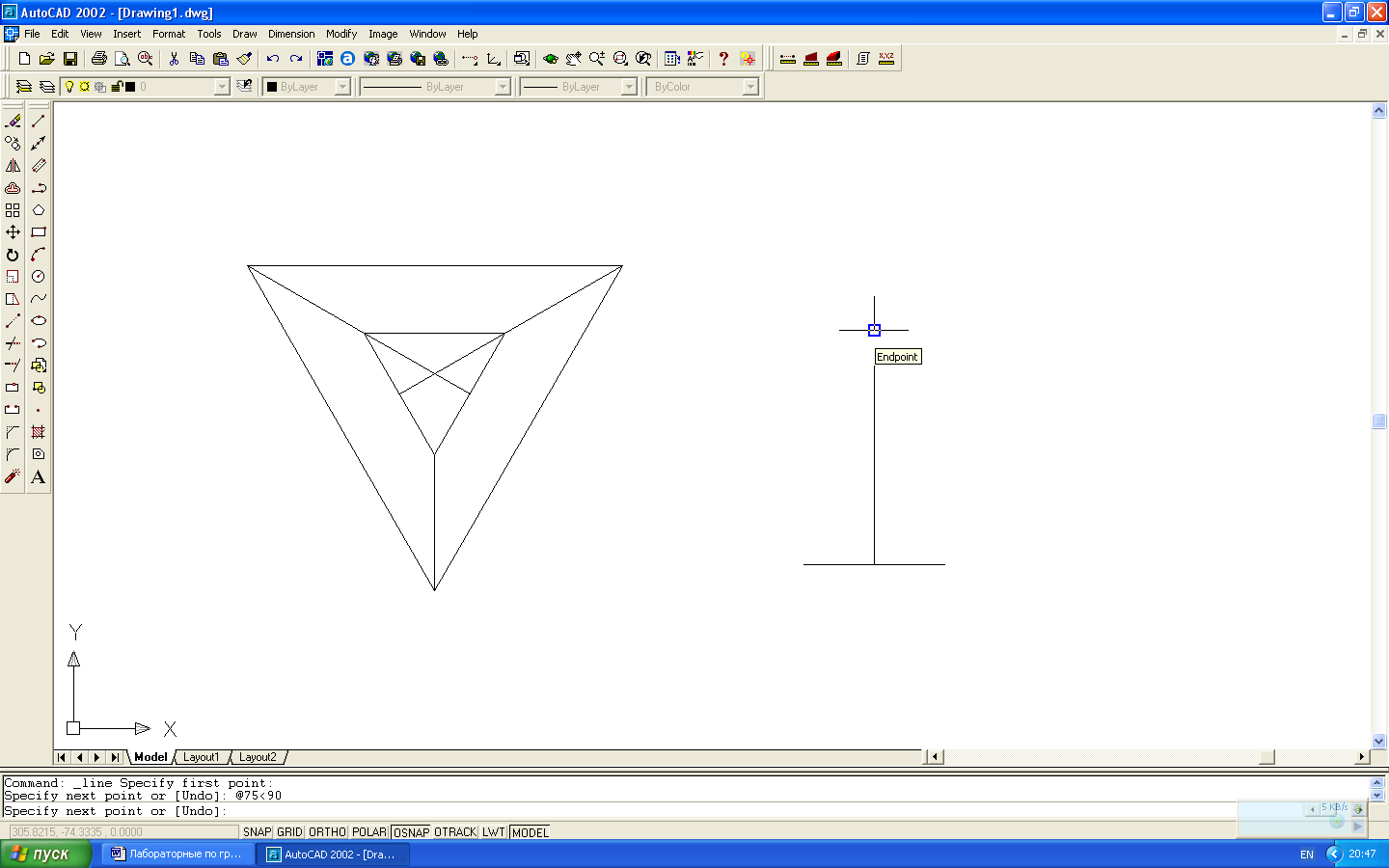Switch to the Model tab
The image size is (1389, 868).
[x=150, y=757]
